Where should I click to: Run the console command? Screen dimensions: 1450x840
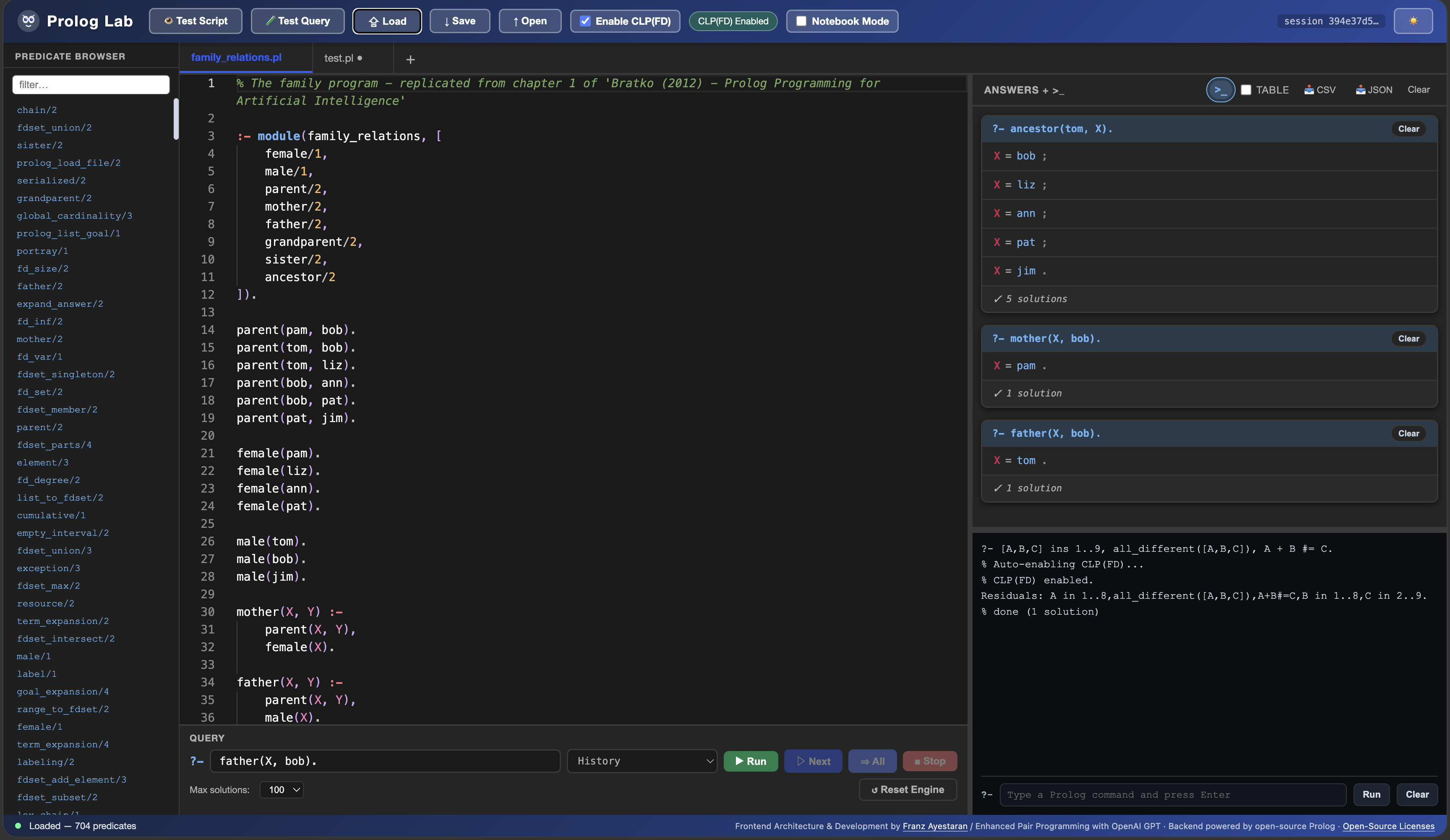coord(1371,795)
